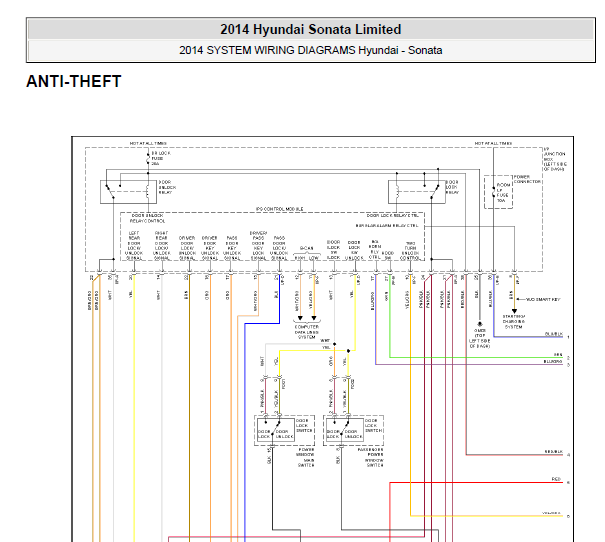This screenshot has width=605, height=542.
Task: Select the "2014 Hyundai Sonata Limited" heading
Action: [x=311, y=29]
